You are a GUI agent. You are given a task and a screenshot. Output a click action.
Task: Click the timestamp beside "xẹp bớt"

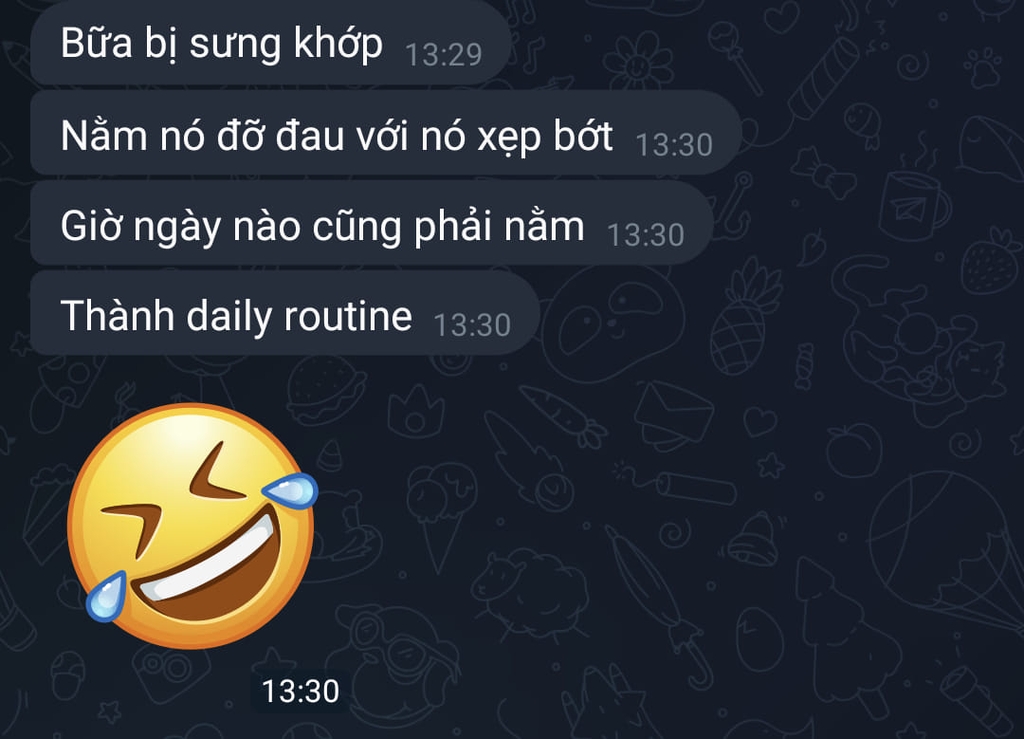(x=674, y=144)
